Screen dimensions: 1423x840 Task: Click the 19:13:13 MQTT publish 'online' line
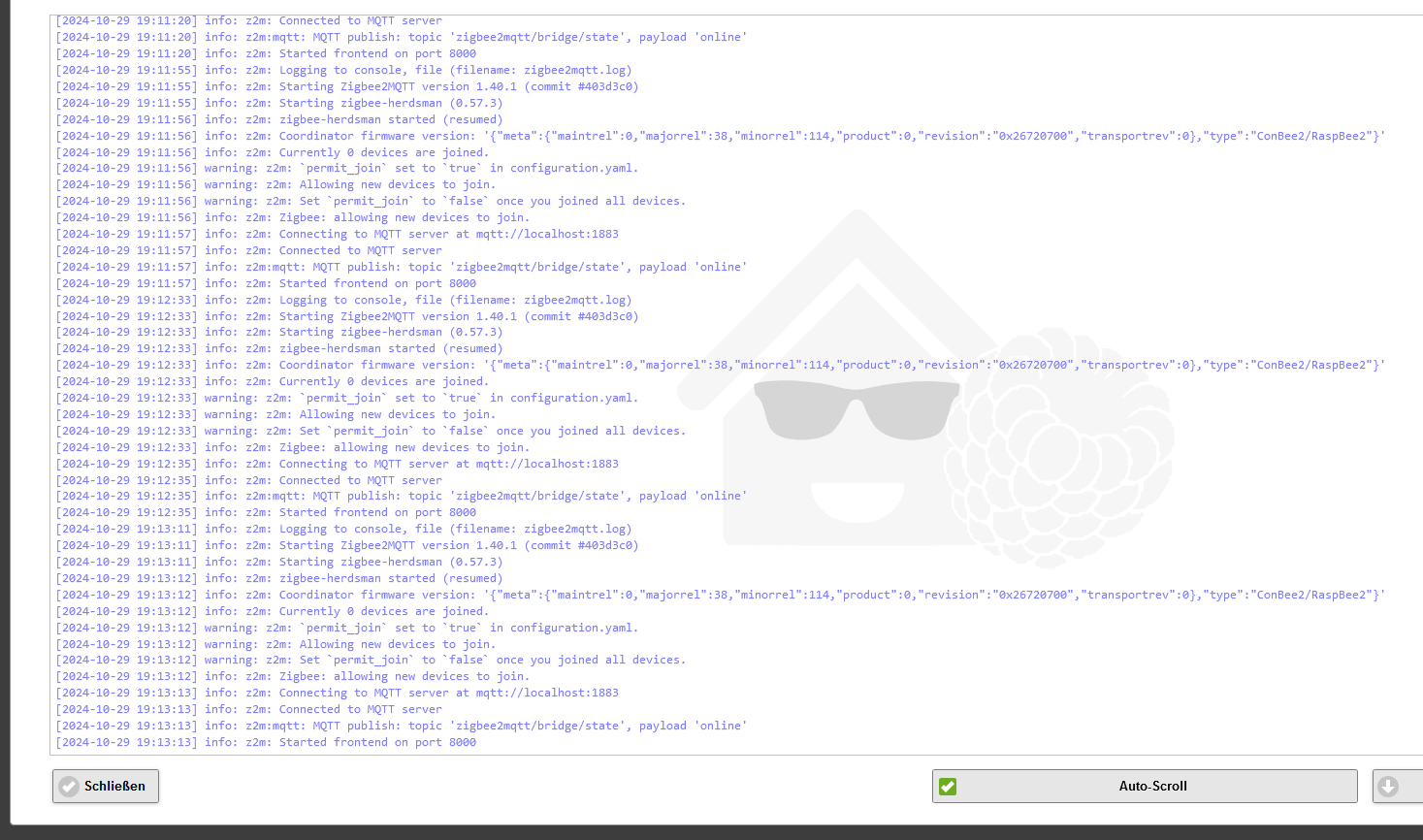click(x=402, y=726)
